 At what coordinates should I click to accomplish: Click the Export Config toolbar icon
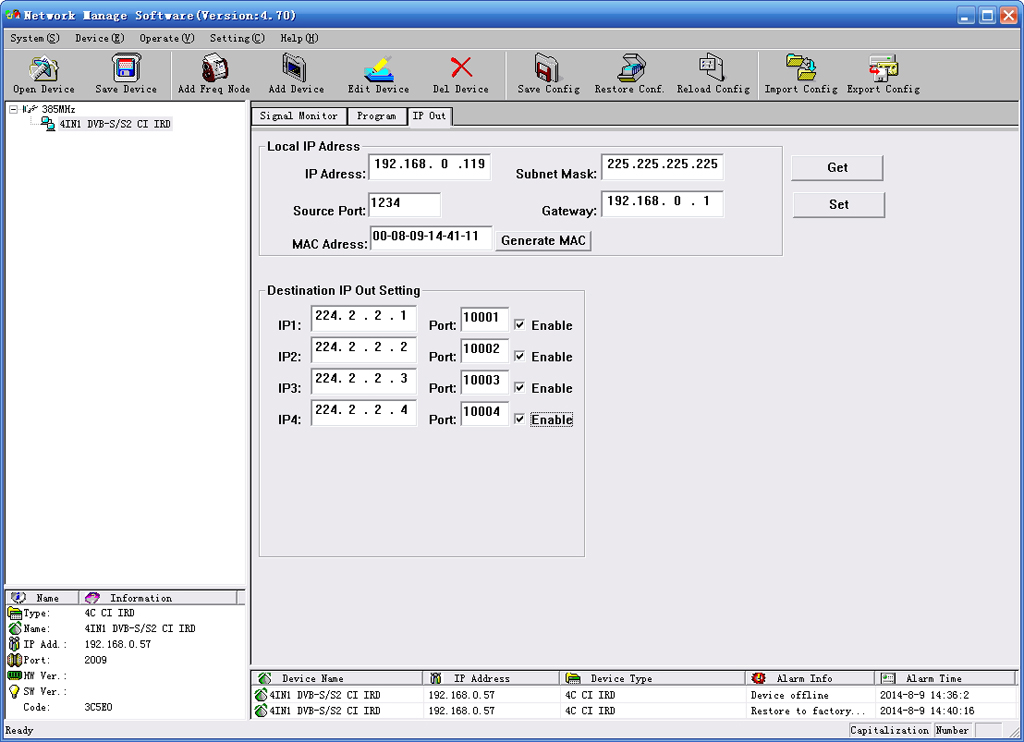(x=884, y=68)
